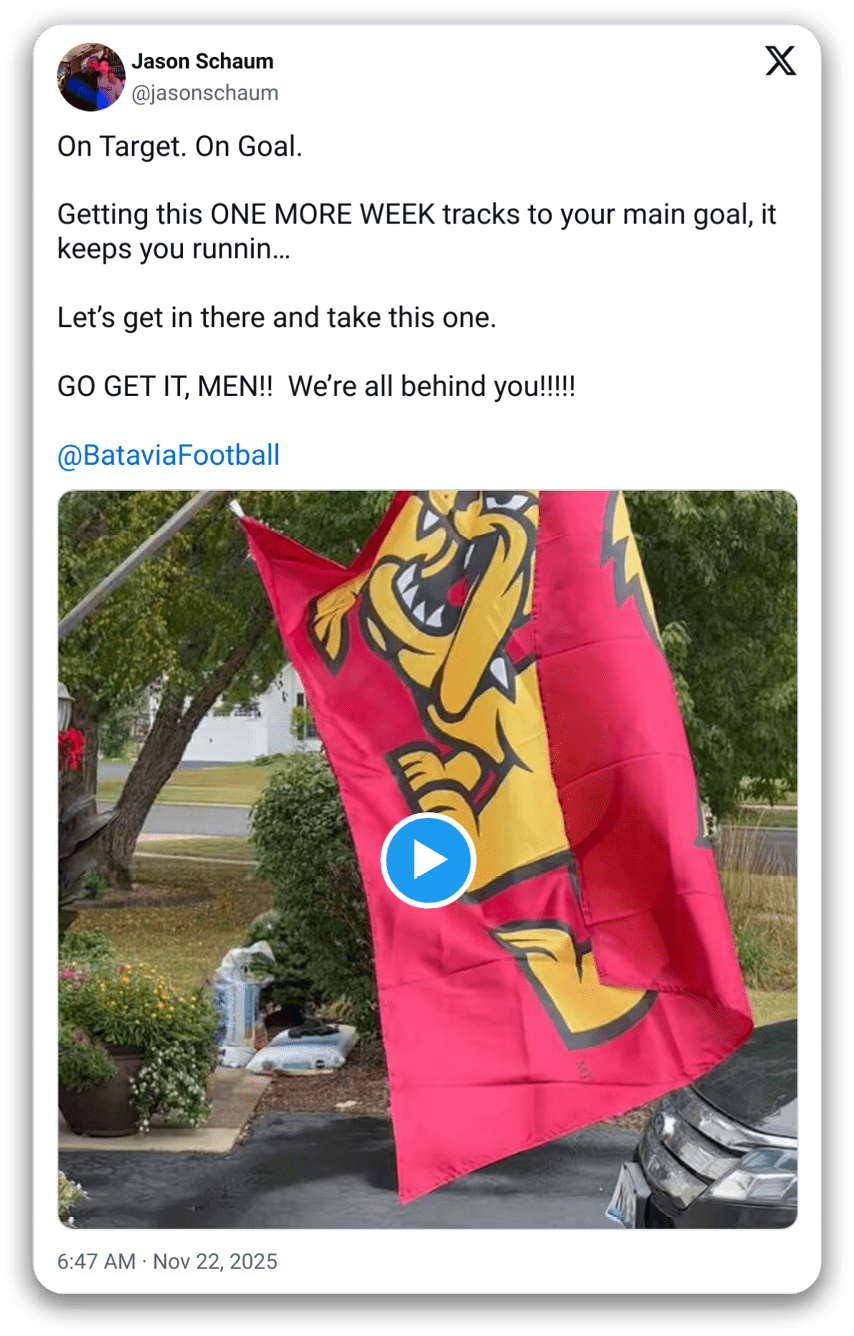Click the "GO GET IT, MEN!!" line
This screenshot has height=1336, width=854.
[x=316, y=387]
